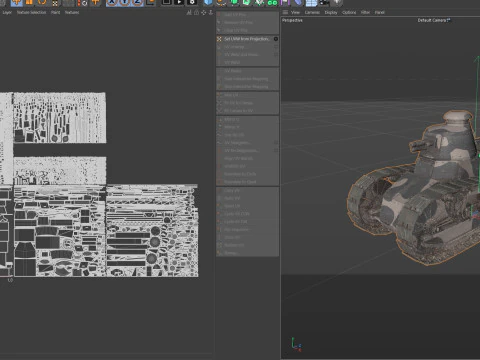Toggle the X axis lock
Screen dimensions: 480x360
pos(112,3)
